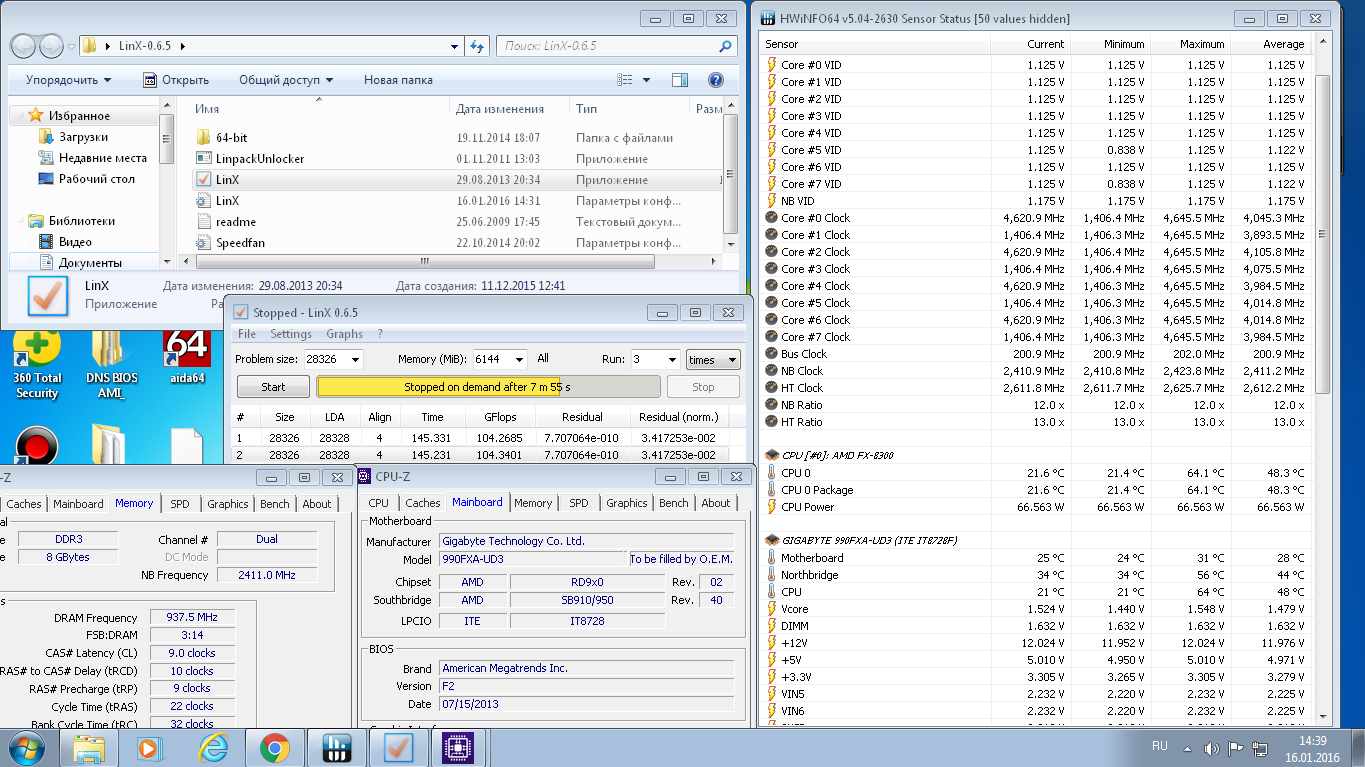This screenshot has height=767, width=1365.
Task: Toggle the Explorer preview pane icon
Action: pos(680,80)
